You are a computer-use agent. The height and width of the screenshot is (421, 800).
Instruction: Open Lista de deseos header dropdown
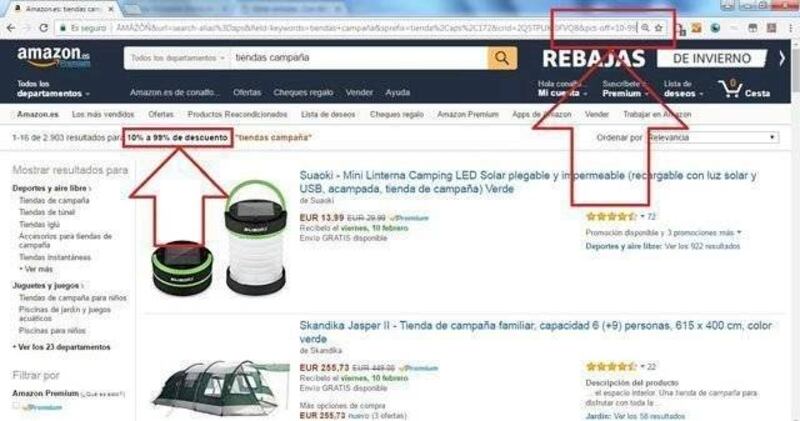(x=683, y=89)
